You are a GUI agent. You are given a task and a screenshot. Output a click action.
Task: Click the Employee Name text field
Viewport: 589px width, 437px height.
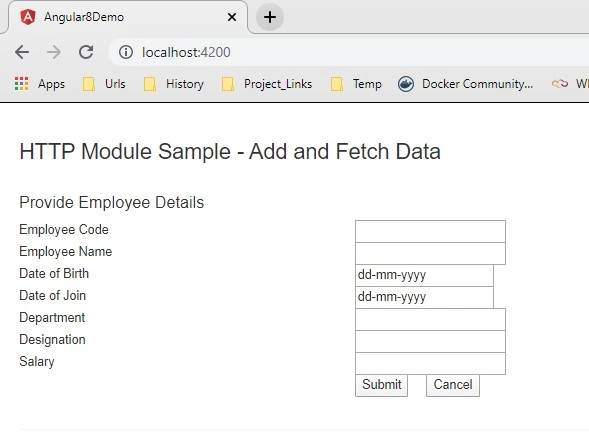[430, 253]
